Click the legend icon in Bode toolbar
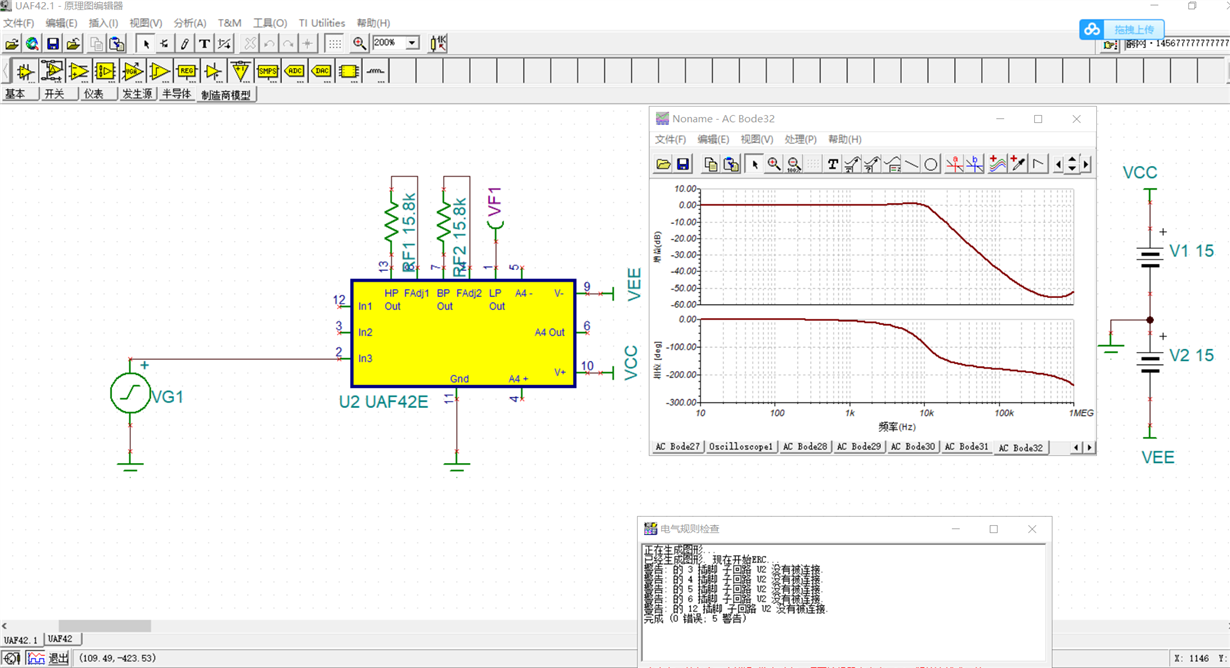Screen dimensions: 1230x668 pyautogui.click(x=892, y=164)
